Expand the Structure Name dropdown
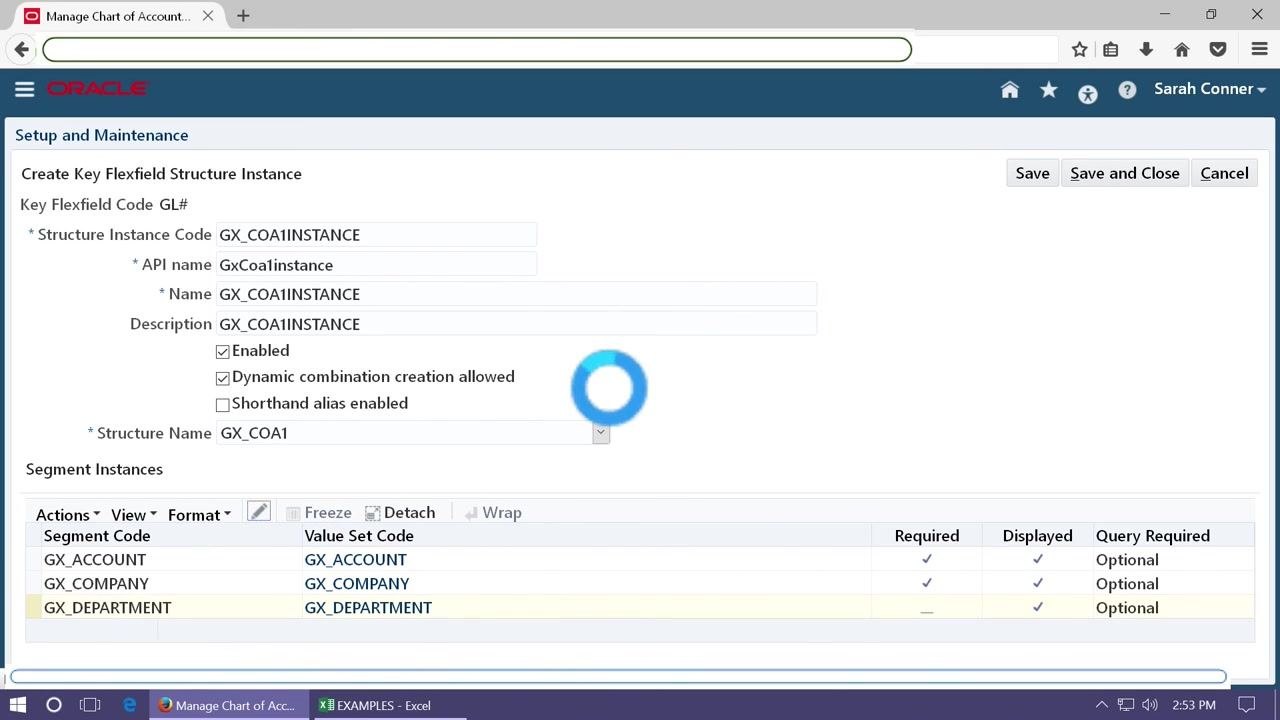1280x720 pixels. tap(600, 433)
